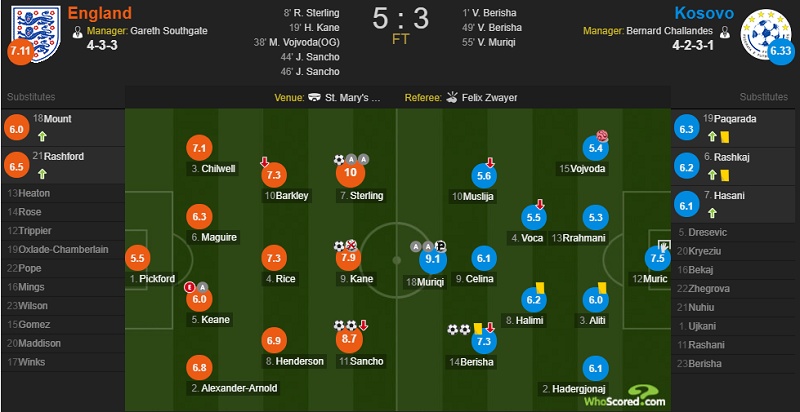800x412 pixels.
Task: Click the manager icon beside Gareth Southgate
Action: 78,32
